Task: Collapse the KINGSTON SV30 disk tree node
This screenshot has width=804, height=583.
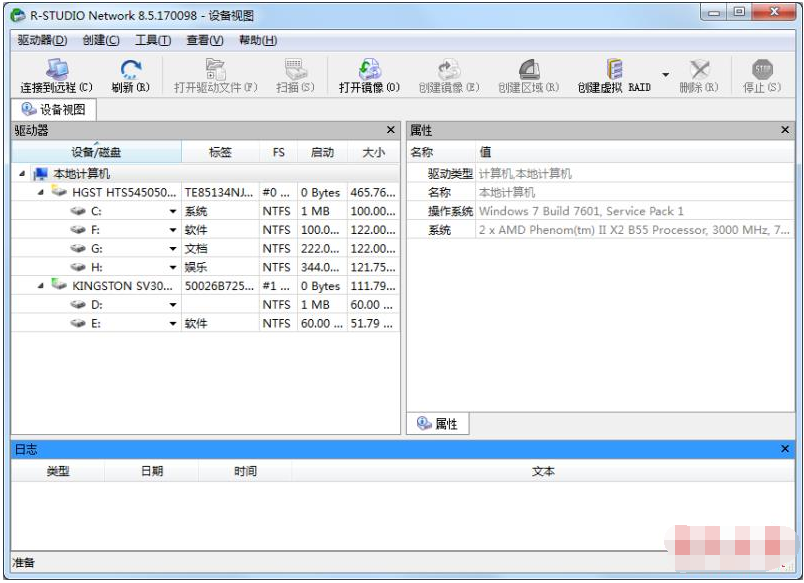Action: [x=40, y=286]
